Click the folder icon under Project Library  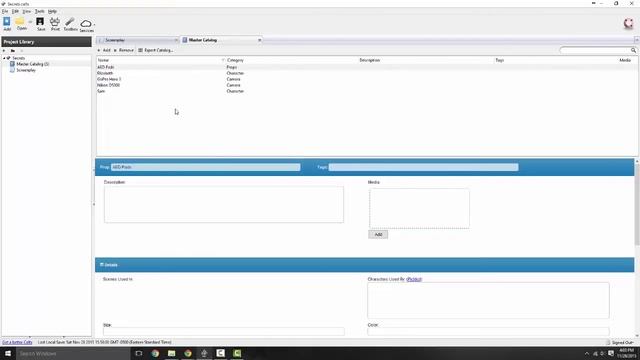pyautogui.click(x=13, y=51)
